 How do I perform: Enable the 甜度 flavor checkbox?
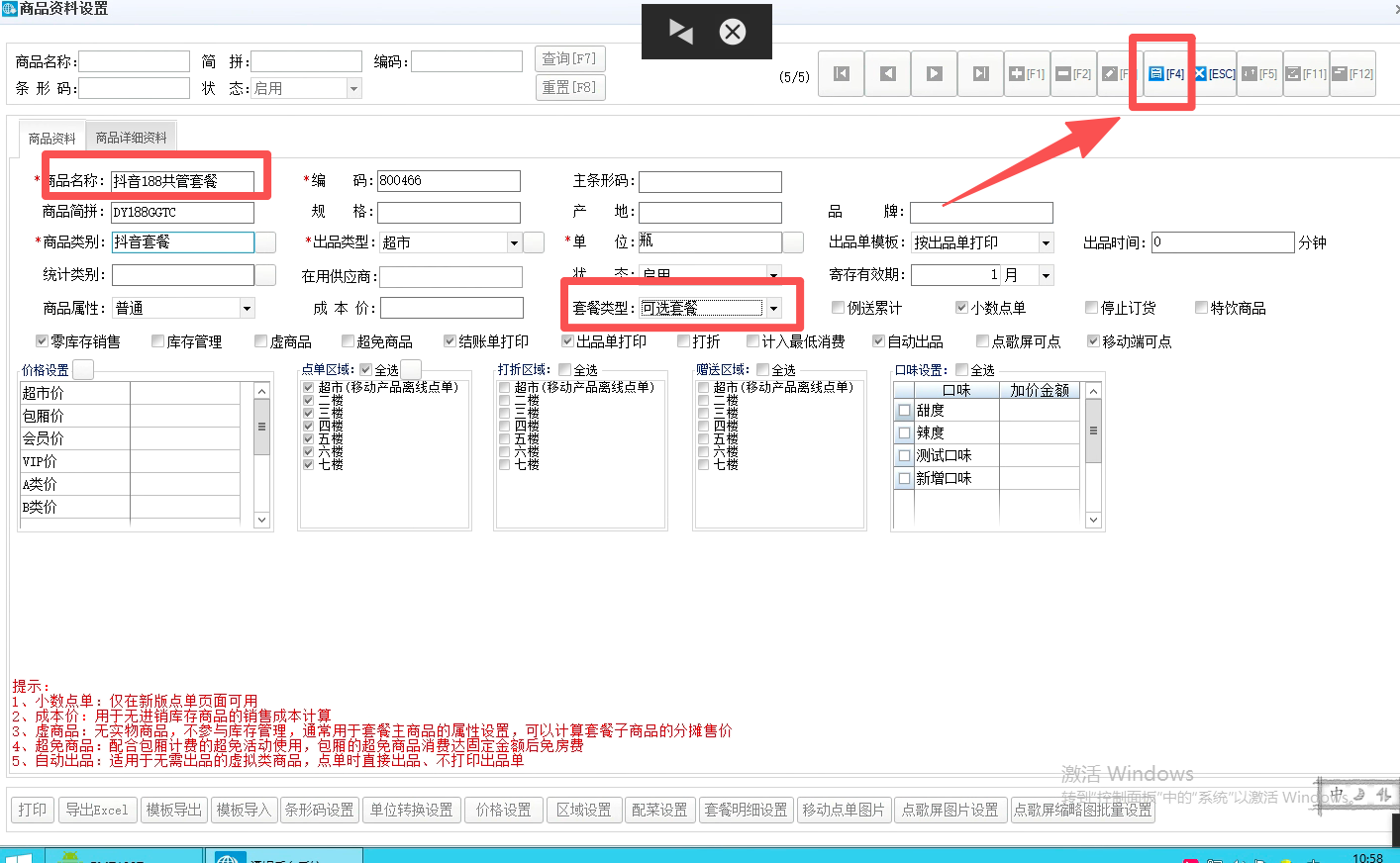[904, 410]
